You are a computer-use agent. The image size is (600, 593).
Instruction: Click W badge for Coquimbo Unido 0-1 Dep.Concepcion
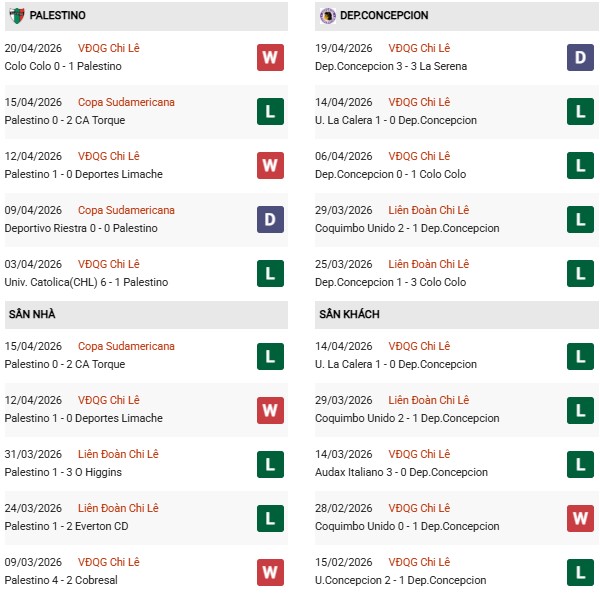pyautogui.click(x=580, y=517)
